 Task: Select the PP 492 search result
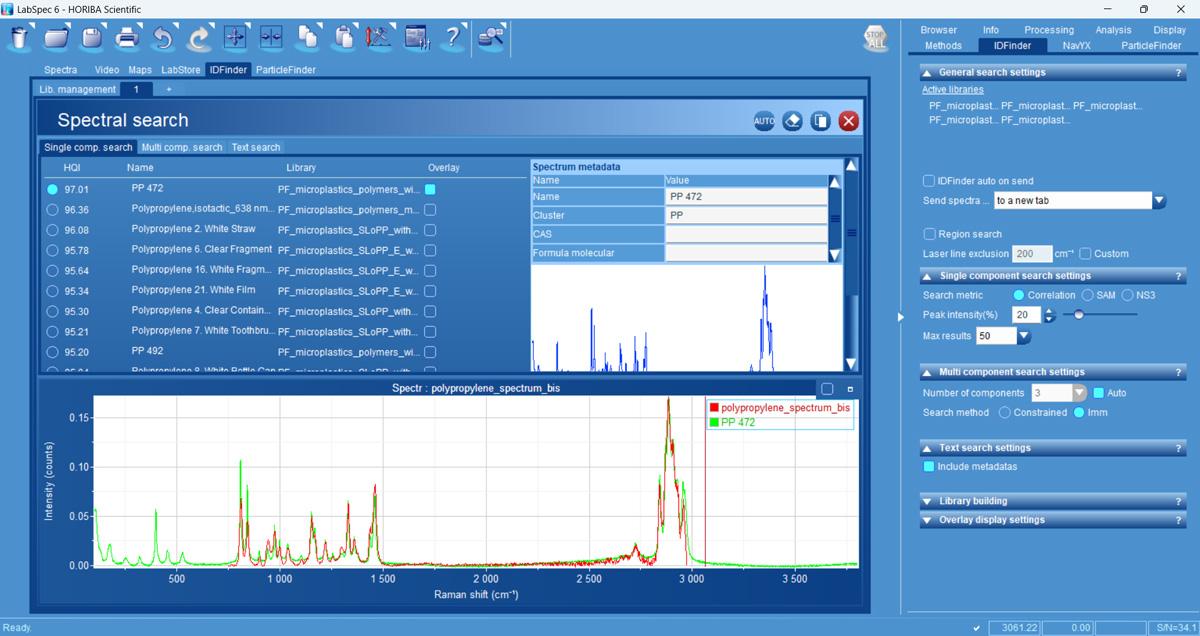click(x=147, y=351)
